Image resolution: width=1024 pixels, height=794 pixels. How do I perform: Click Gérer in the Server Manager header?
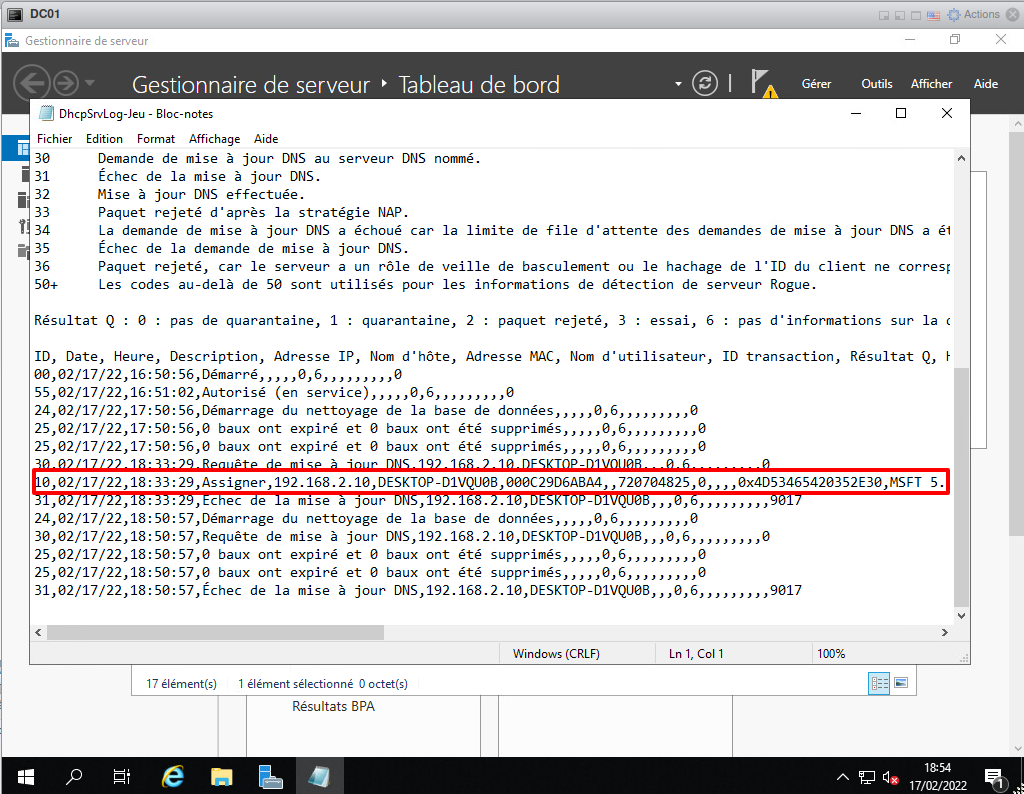(816, 84)
